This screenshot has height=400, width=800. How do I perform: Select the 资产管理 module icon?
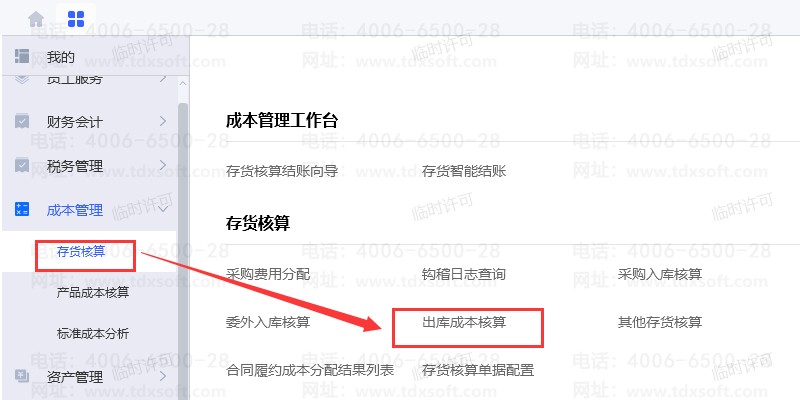[22, 377]
